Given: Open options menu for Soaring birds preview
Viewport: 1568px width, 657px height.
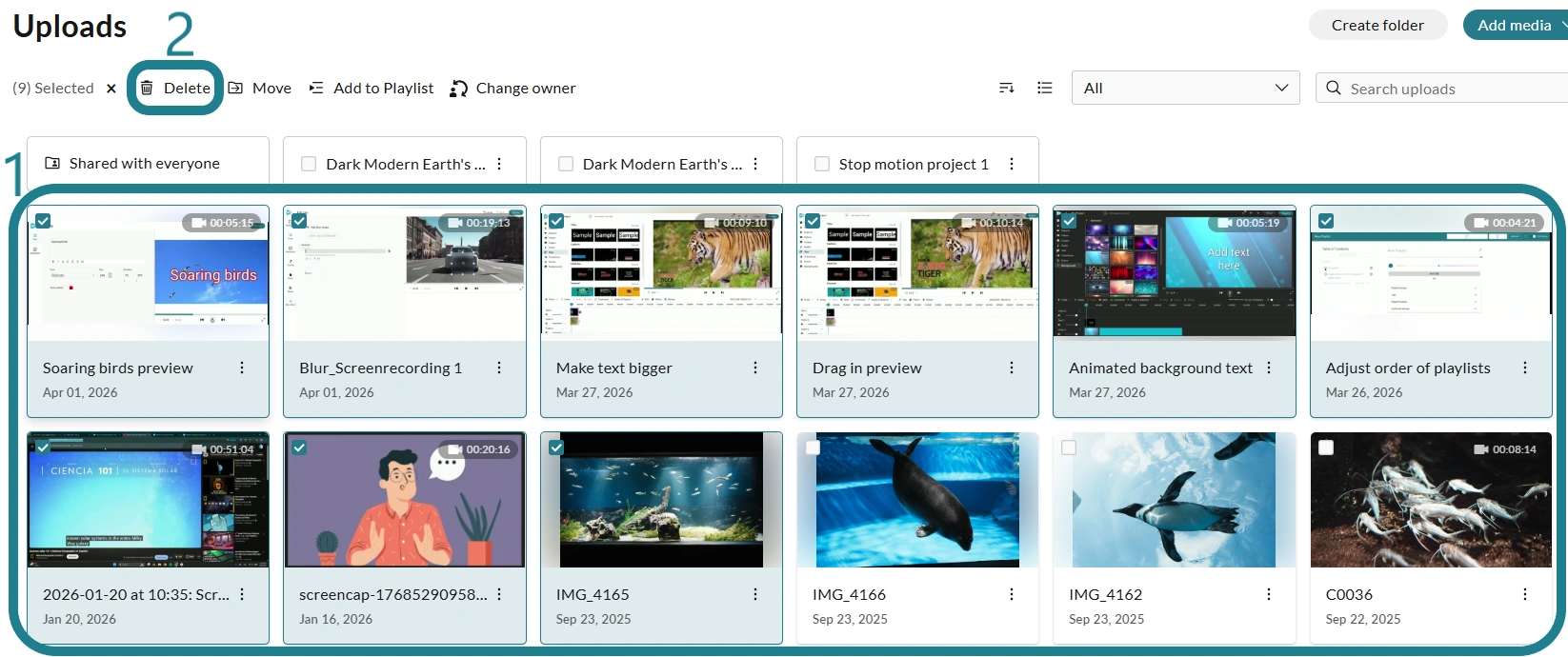Looking at the screenshot, I should tap(242, 368).
